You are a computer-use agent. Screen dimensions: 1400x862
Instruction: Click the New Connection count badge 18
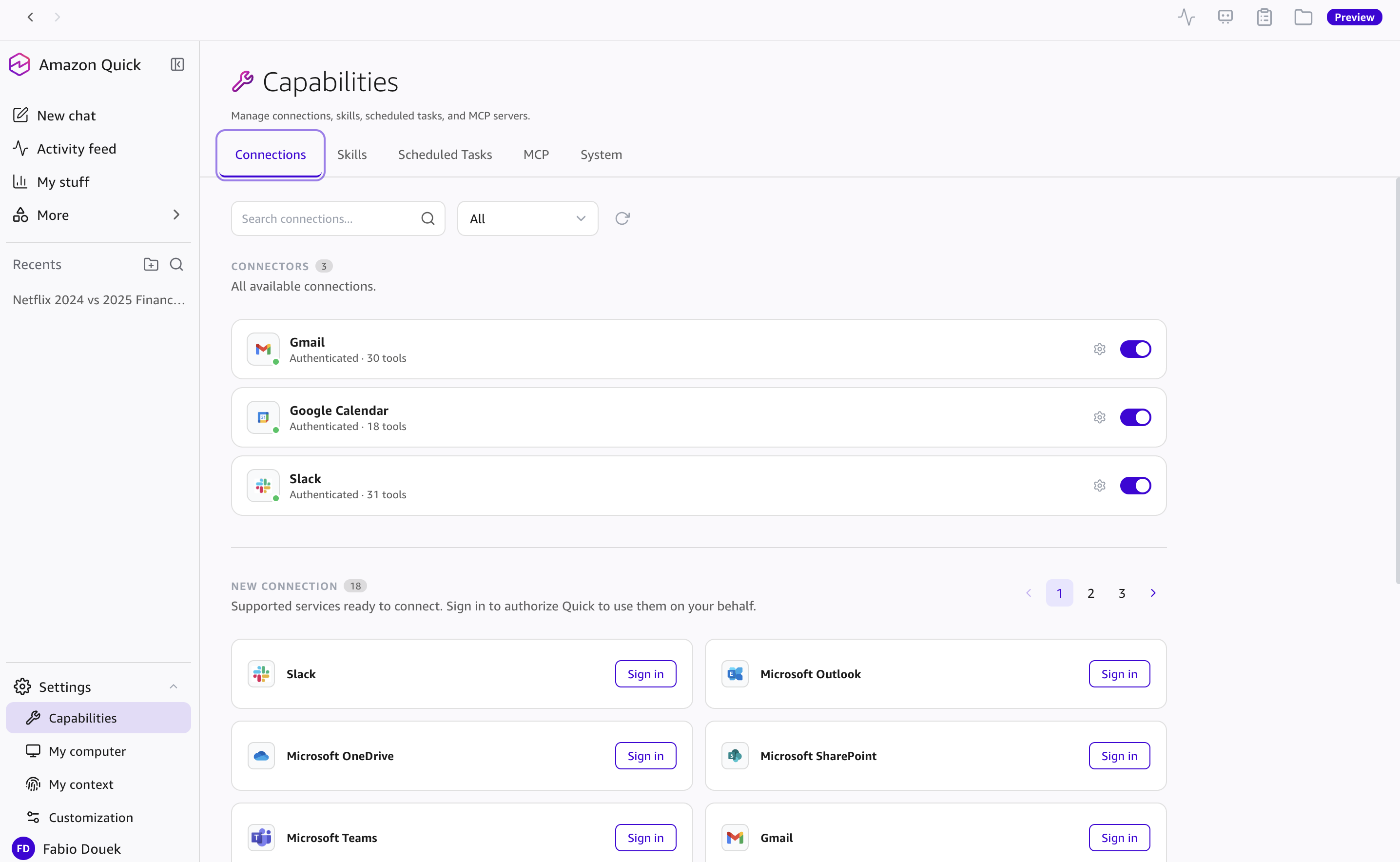355,586
